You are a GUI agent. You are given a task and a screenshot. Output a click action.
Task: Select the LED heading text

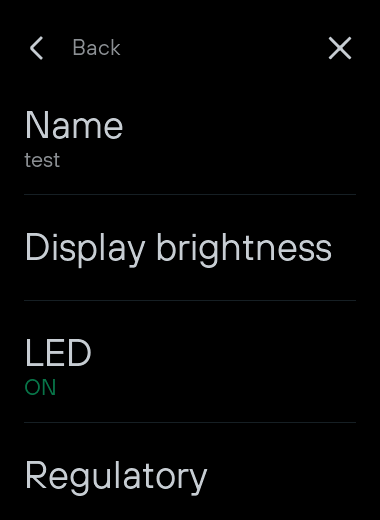[58, 353]
